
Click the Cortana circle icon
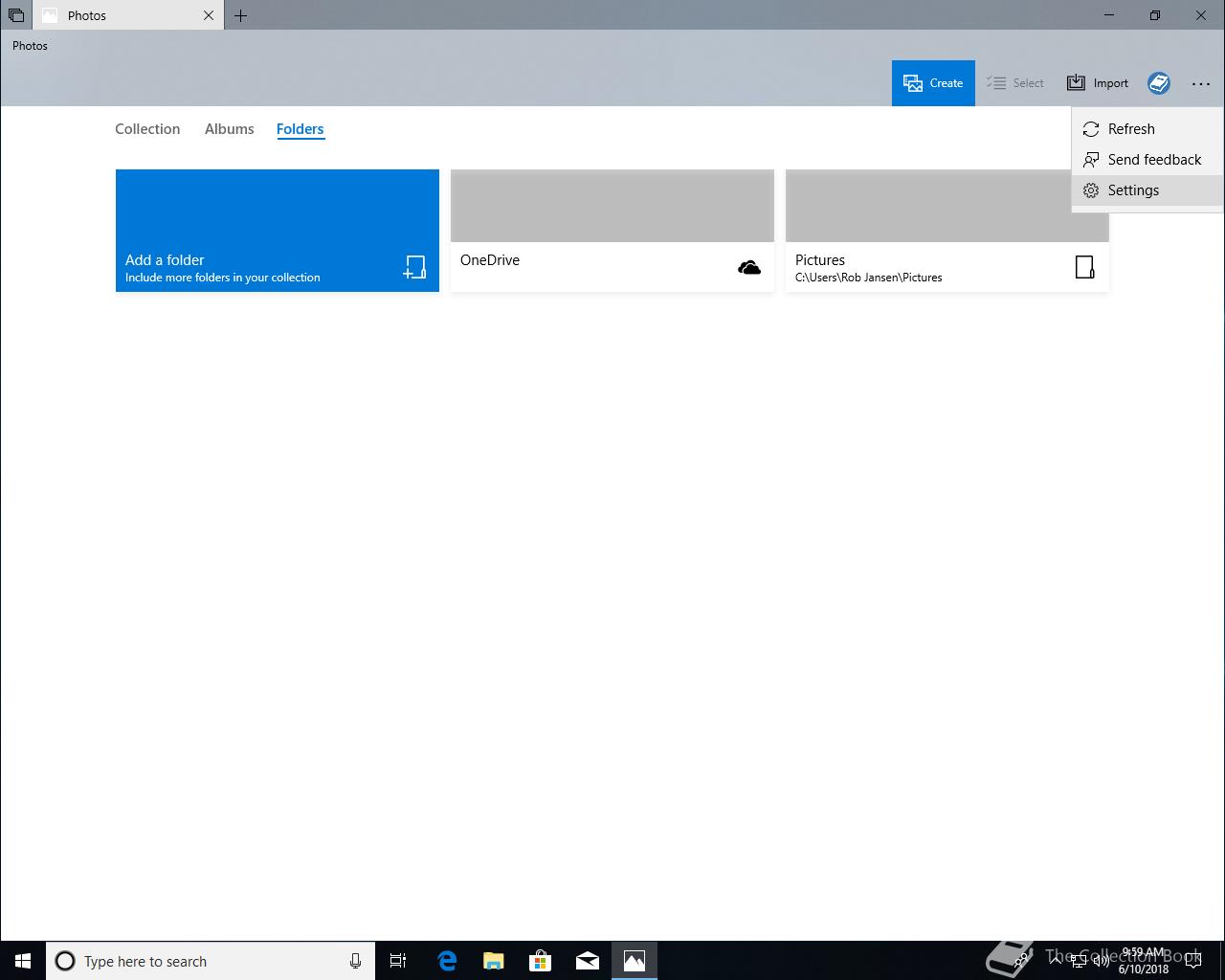65,961
